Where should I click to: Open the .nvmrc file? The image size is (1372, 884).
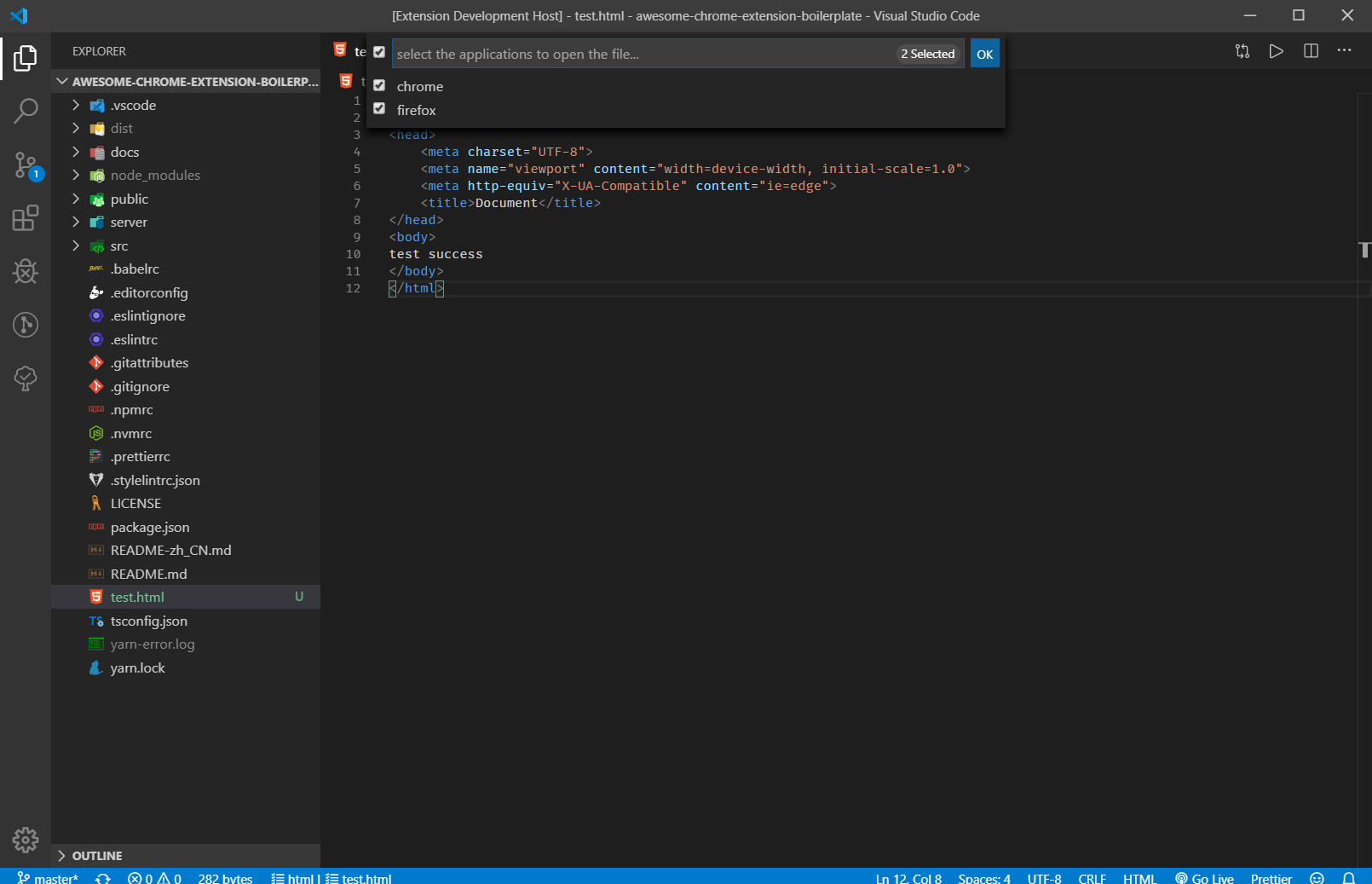(186, 433)
